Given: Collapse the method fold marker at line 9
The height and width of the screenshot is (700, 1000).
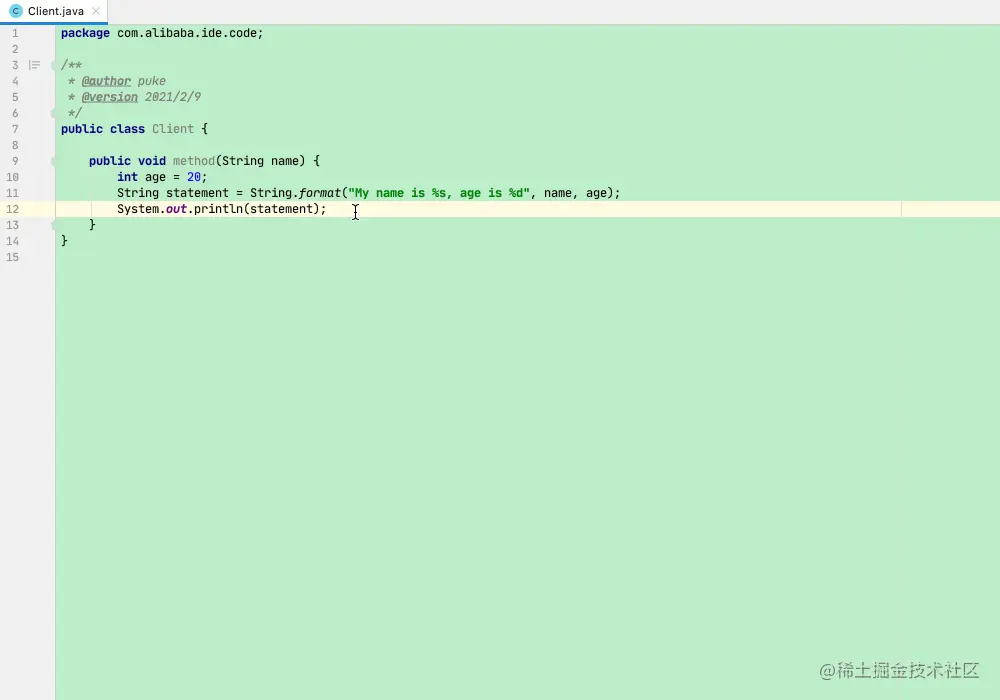Looking at the screenshot, I should coord(54,161).
